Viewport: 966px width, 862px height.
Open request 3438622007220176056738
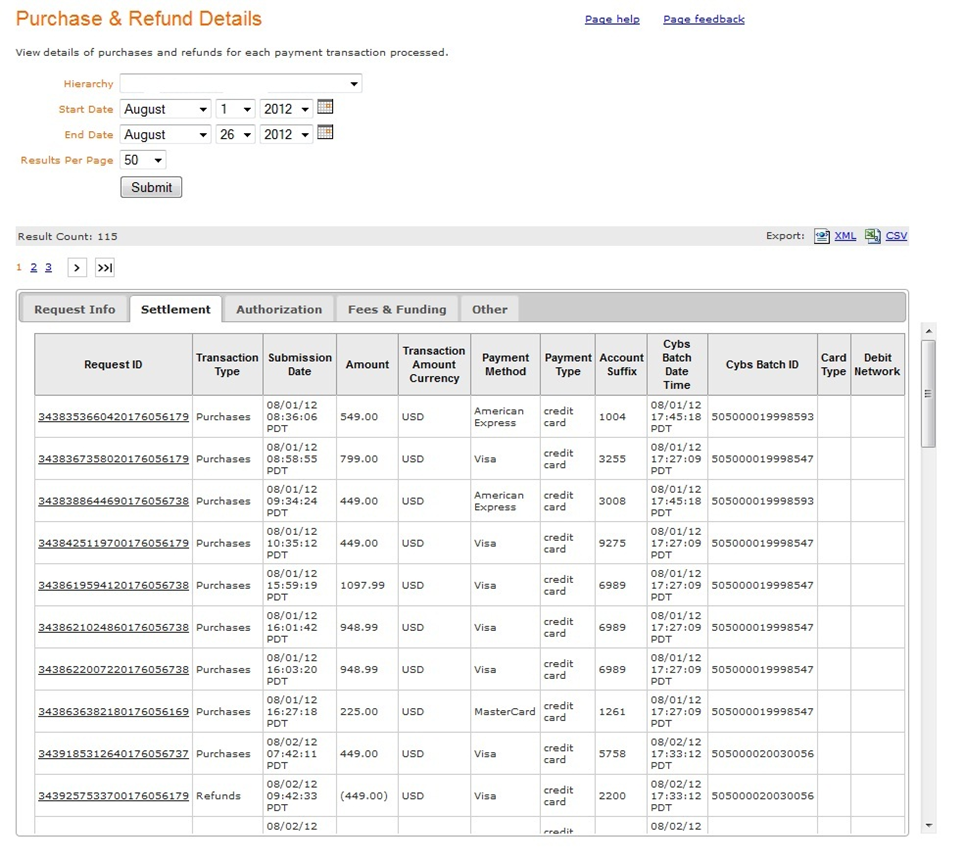pos(113,670)
